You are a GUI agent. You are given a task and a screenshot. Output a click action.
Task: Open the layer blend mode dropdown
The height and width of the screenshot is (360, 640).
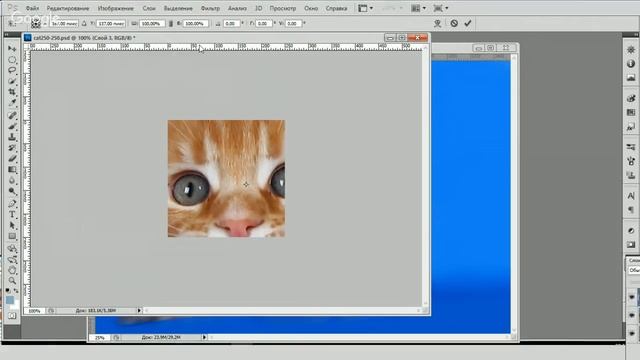(634, 270)
